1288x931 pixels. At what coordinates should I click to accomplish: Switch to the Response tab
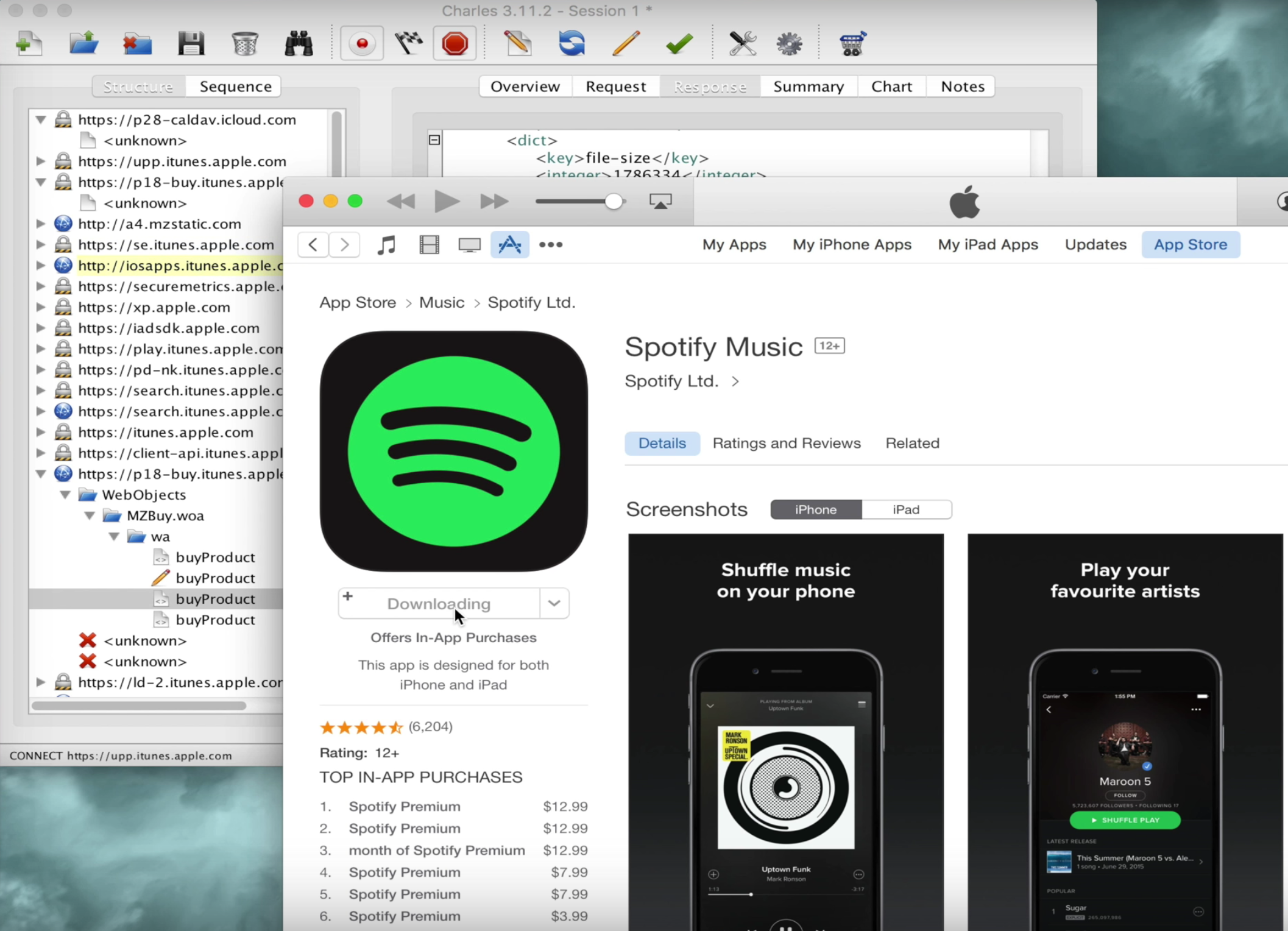710,86
